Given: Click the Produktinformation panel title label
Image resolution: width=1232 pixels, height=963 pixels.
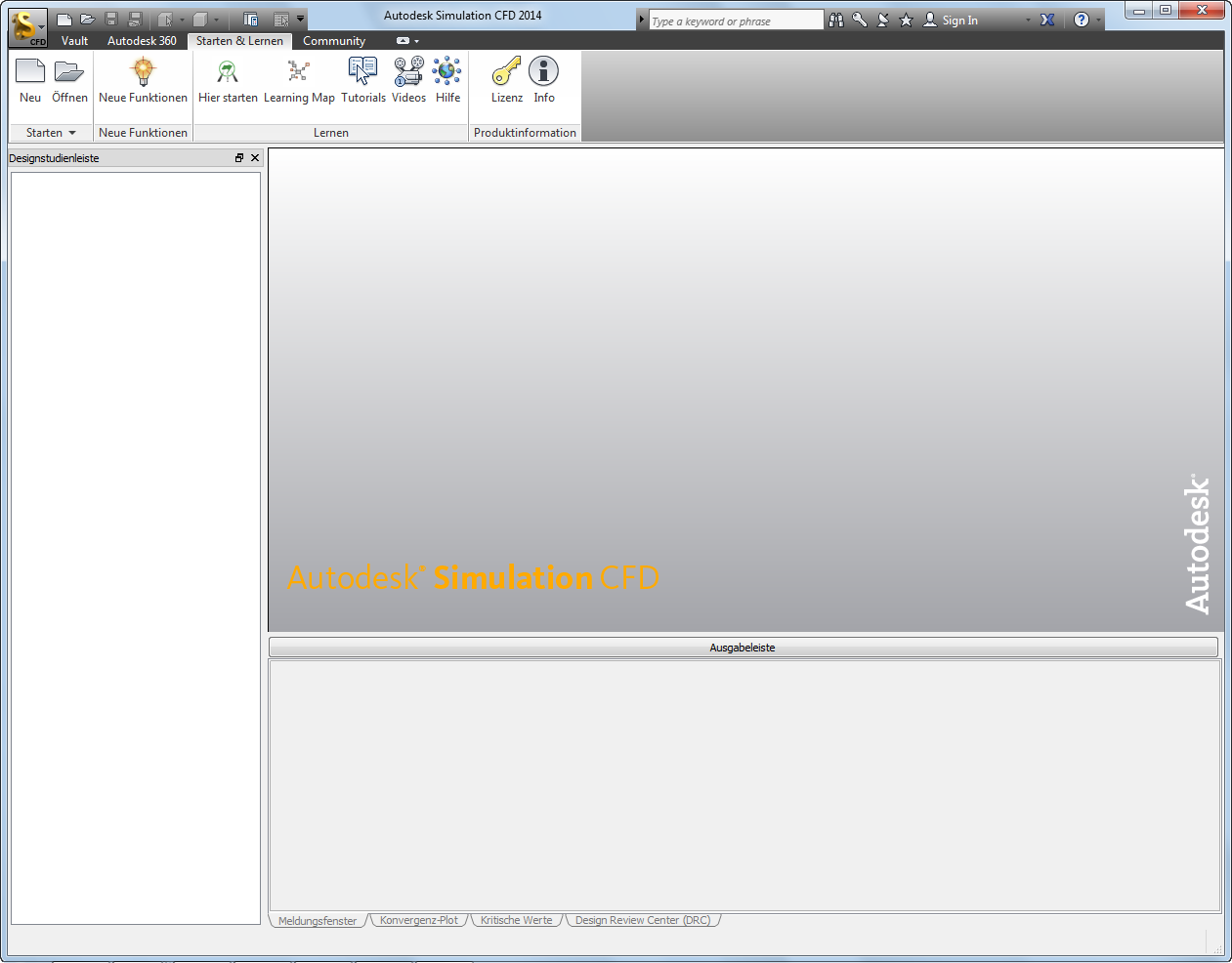Looking at the screenshot, I should tap(525, 133).
